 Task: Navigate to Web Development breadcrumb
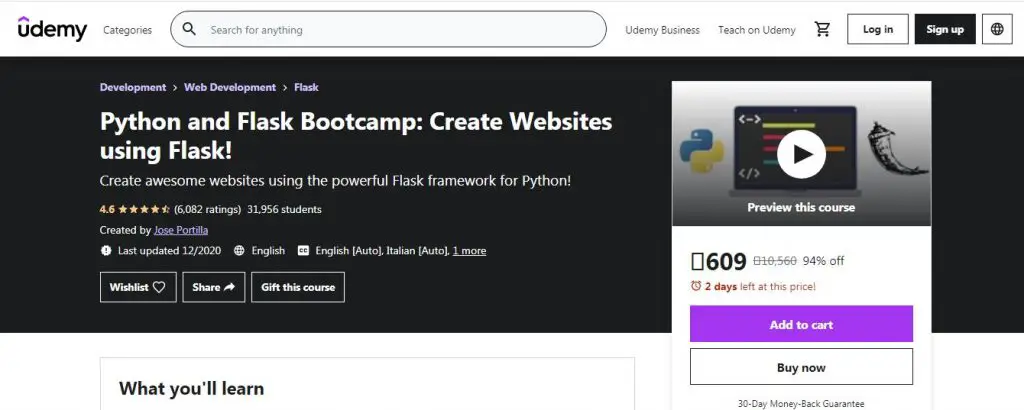[230, 88]
